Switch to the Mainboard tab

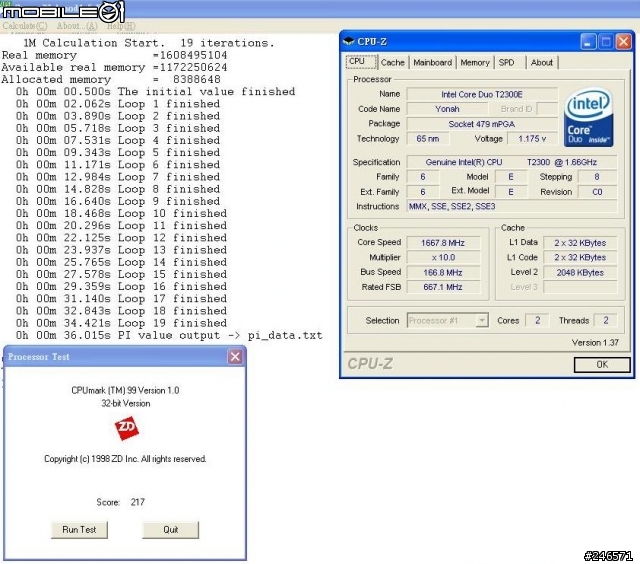(432, 62)
